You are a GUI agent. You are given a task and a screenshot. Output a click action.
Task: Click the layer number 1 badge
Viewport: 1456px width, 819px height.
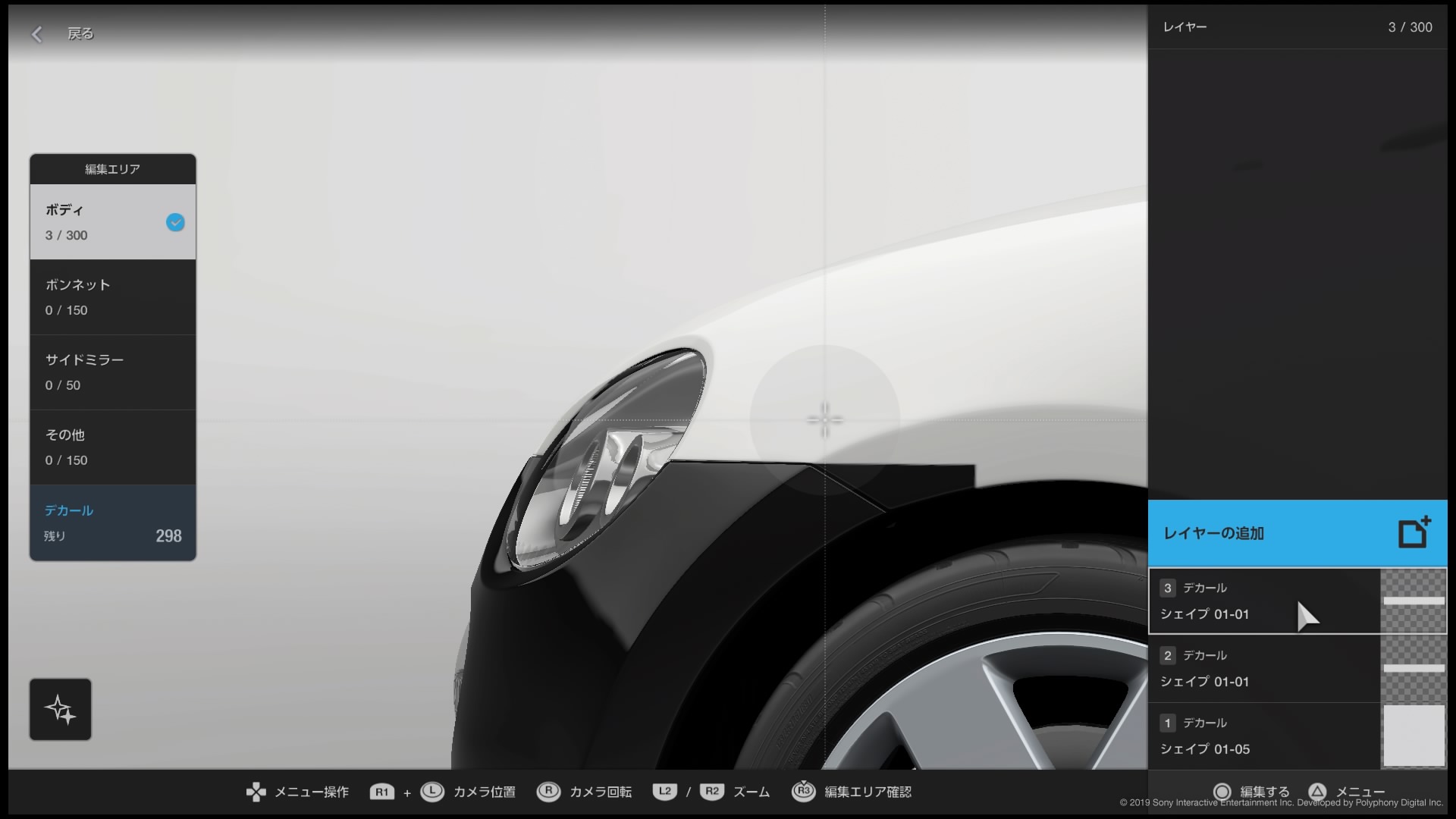1168,723
